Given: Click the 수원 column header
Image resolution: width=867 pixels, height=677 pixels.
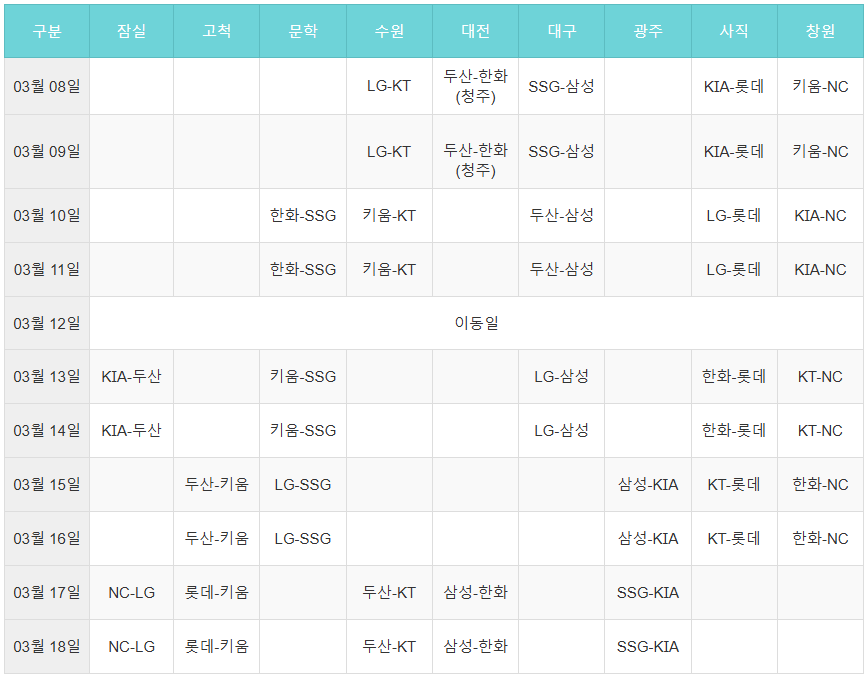Looking at the screenshot, I should [x=389, y=31].
